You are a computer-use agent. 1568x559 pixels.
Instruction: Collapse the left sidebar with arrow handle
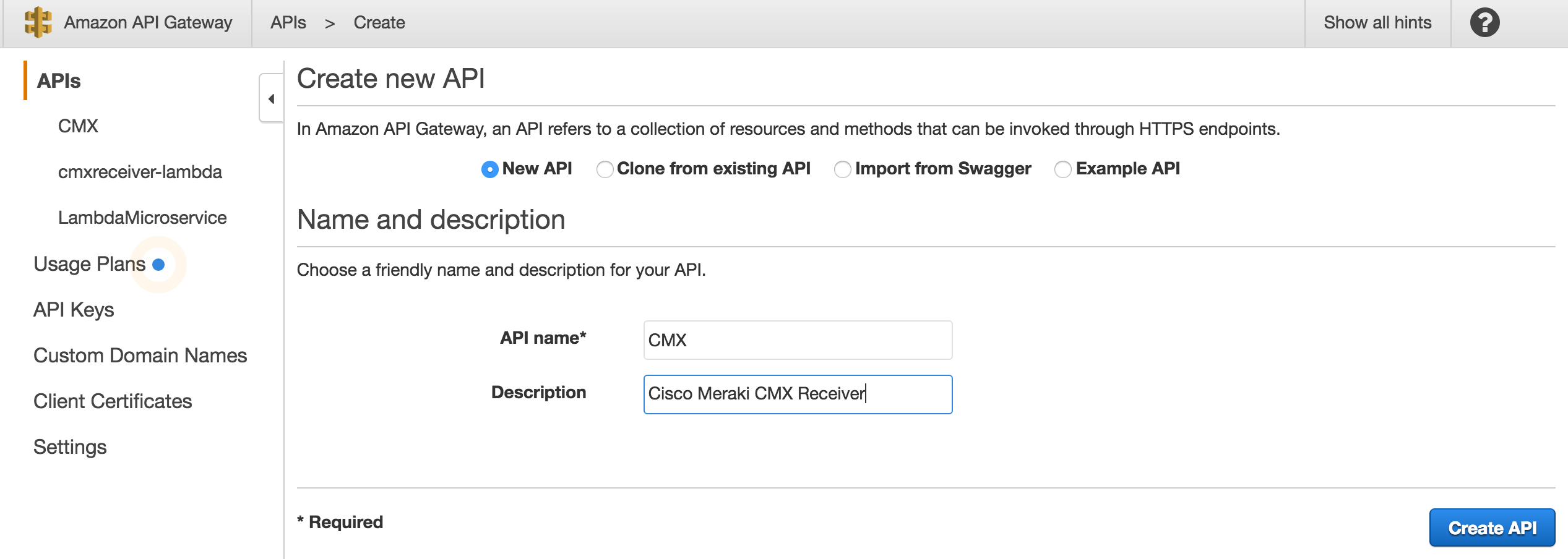[x=271, y=98]
